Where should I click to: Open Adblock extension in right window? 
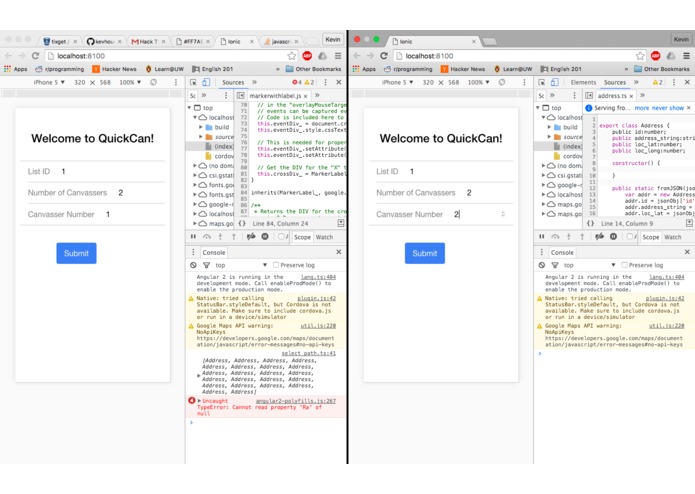[656, 56]
